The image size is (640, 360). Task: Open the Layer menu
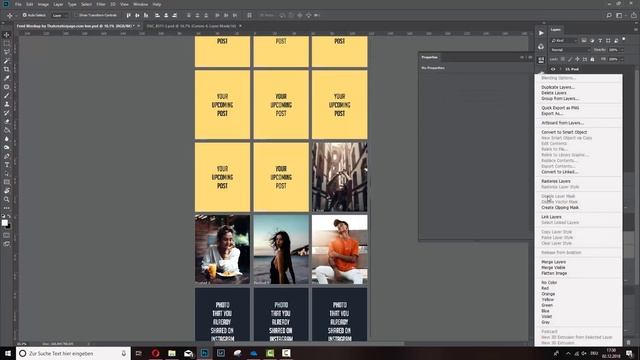(58, 4)
